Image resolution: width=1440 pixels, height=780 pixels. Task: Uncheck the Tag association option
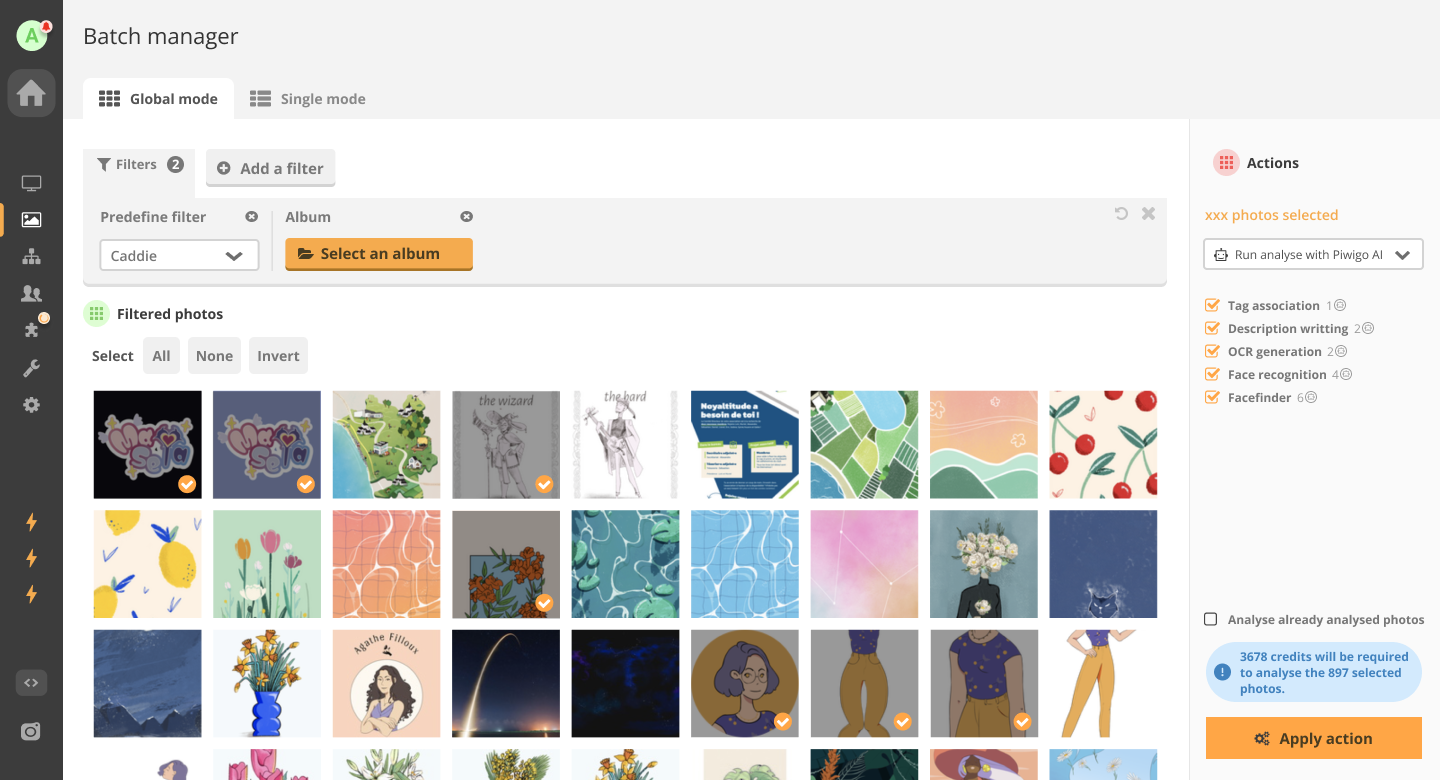point(1212,305)
